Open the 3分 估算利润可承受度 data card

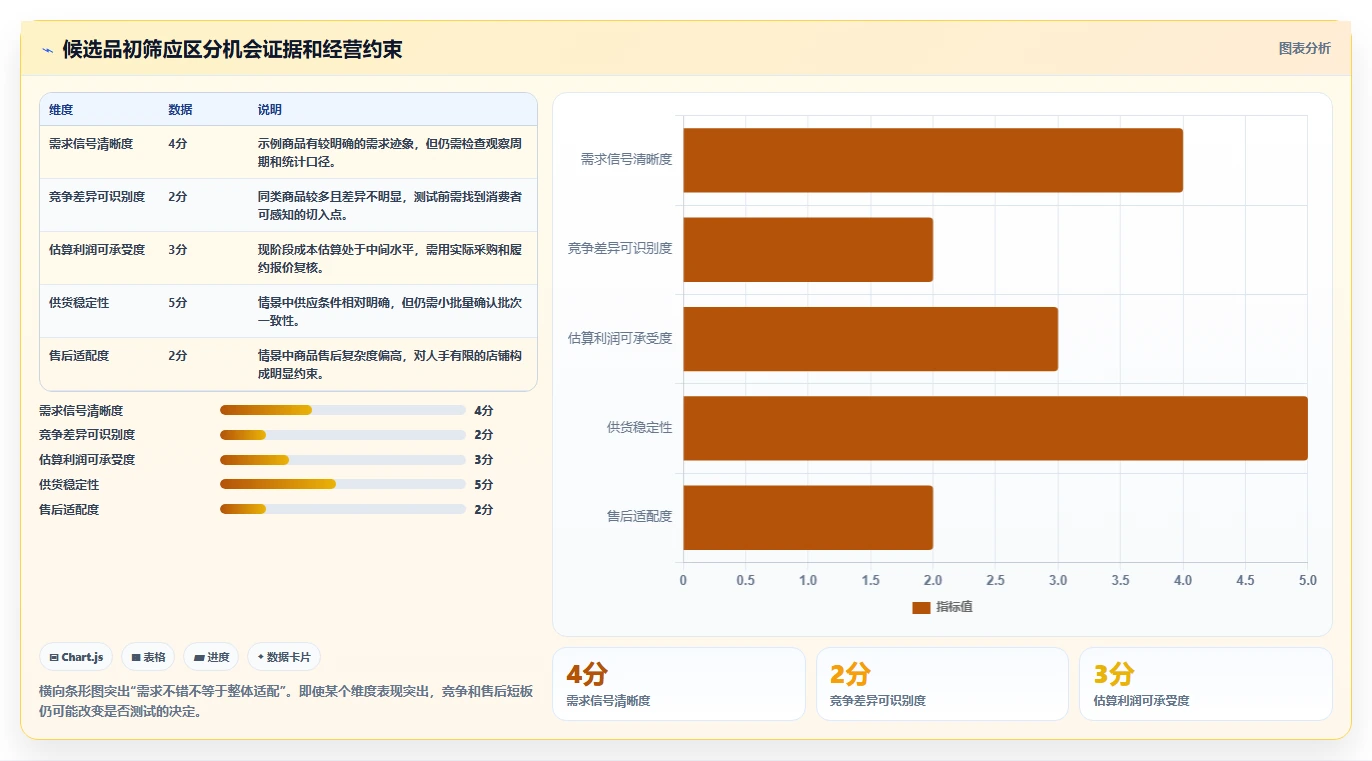coord(1205,684)
